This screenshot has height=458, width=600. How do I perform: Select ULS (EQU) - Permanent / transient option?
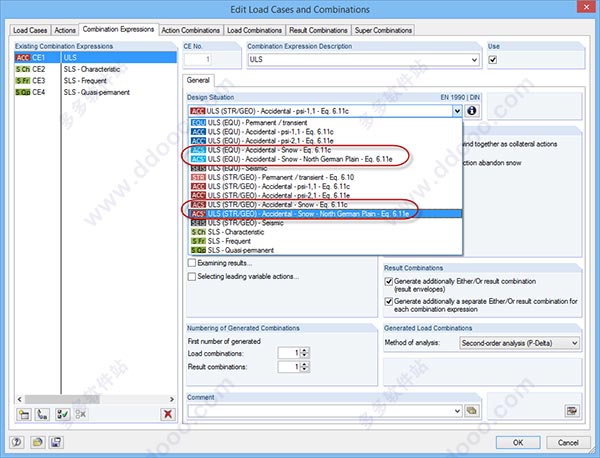pos(326,123)
